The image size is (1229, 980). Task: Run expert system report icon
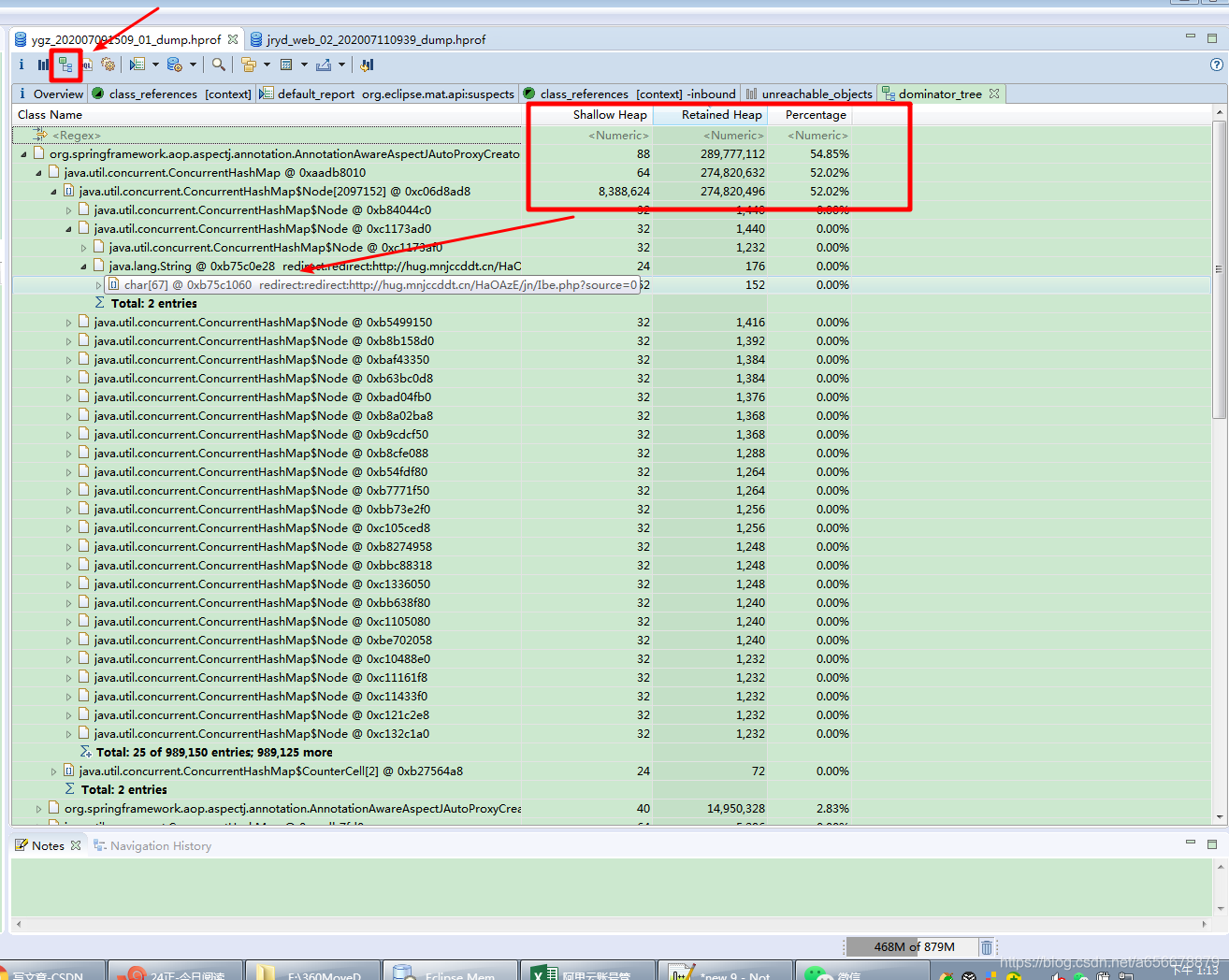coord(137,65)
